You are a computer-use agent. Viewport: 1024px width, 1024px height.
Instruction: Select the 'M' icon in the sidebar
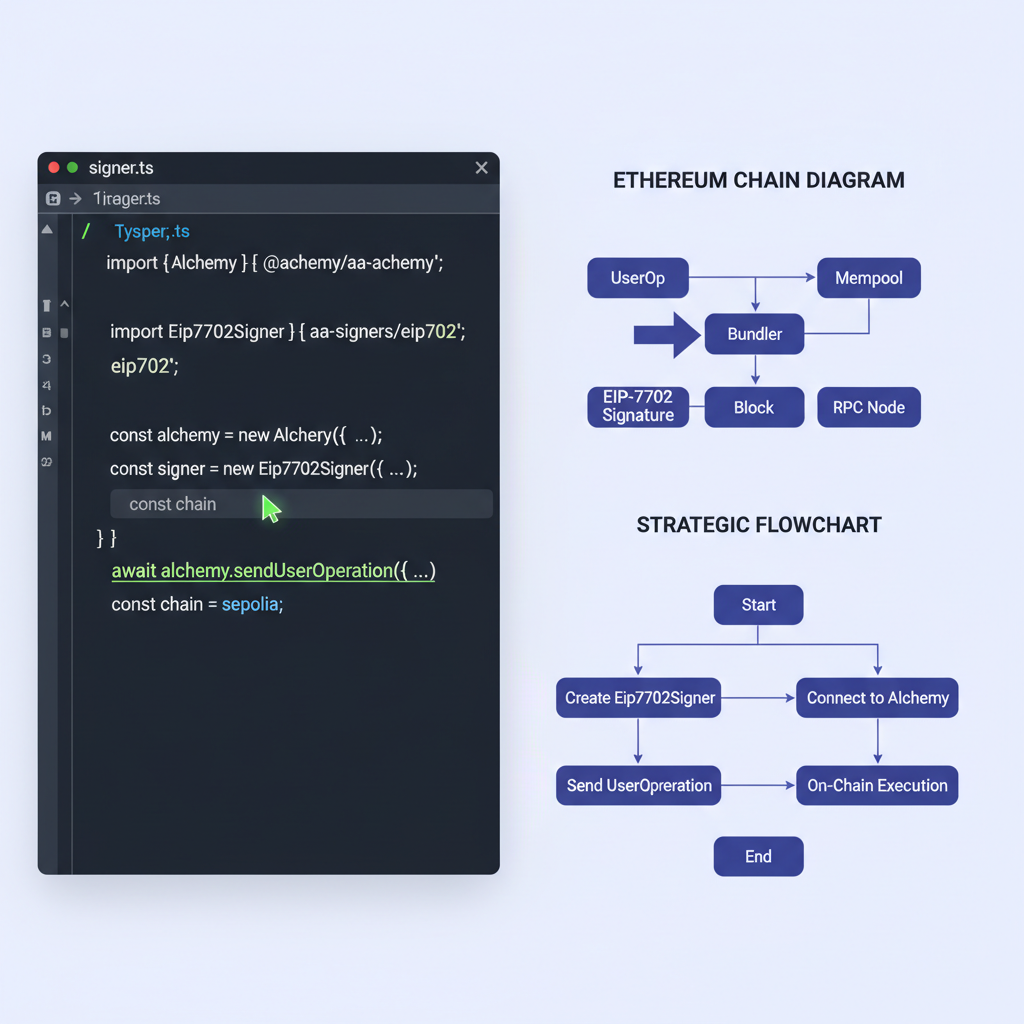tap(46, 437)
